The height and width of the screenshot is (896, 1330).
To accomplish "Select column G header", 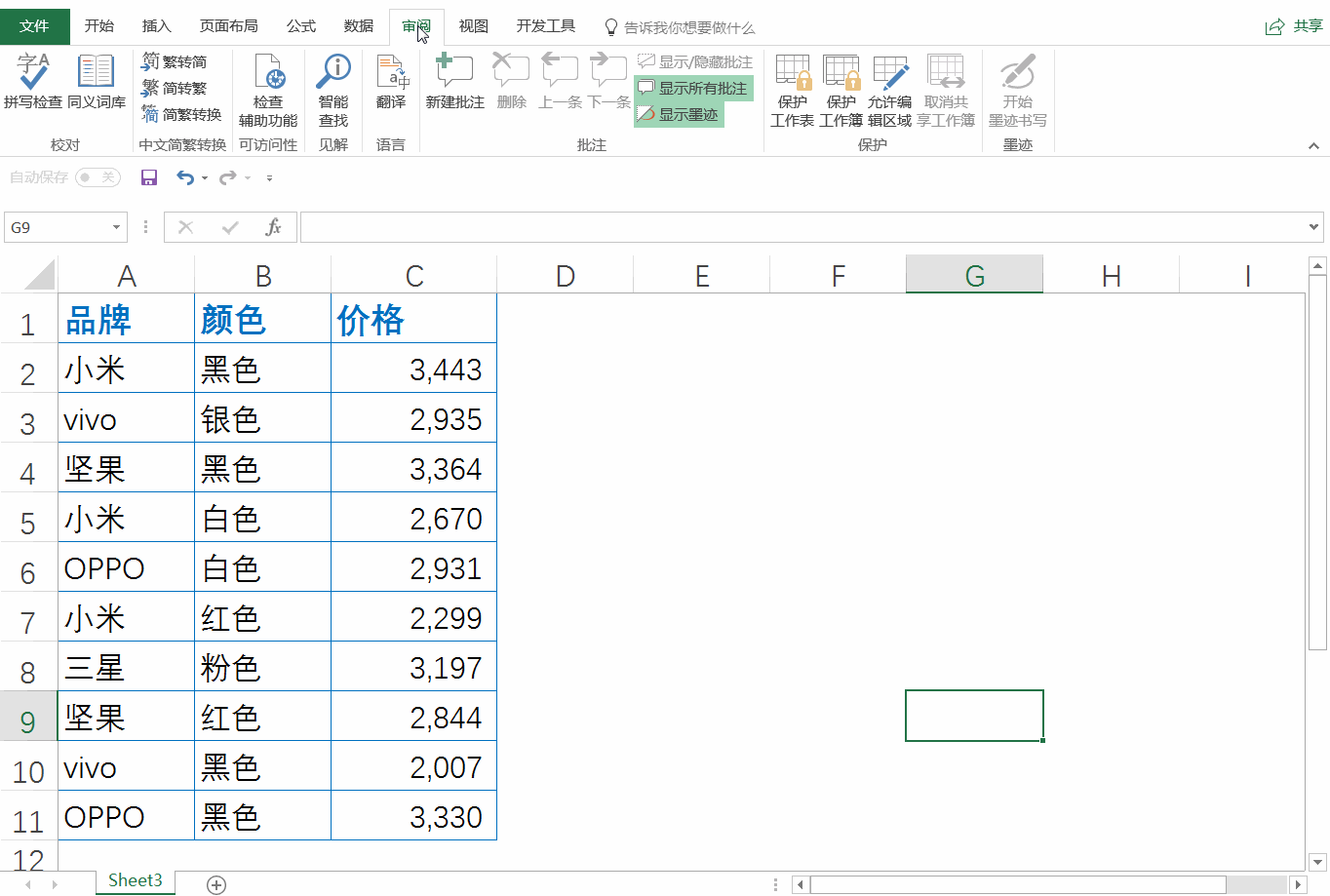I will 974,275.
